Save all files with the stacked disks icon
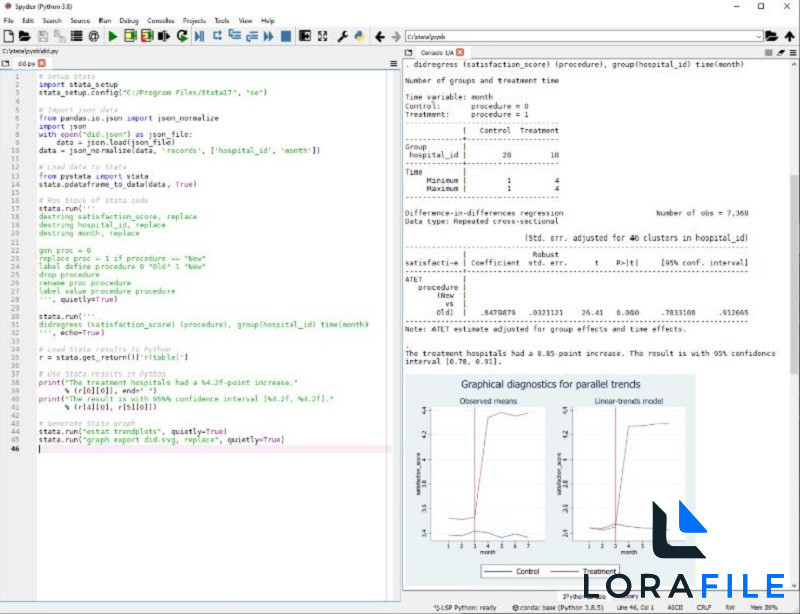 [59, 36]
